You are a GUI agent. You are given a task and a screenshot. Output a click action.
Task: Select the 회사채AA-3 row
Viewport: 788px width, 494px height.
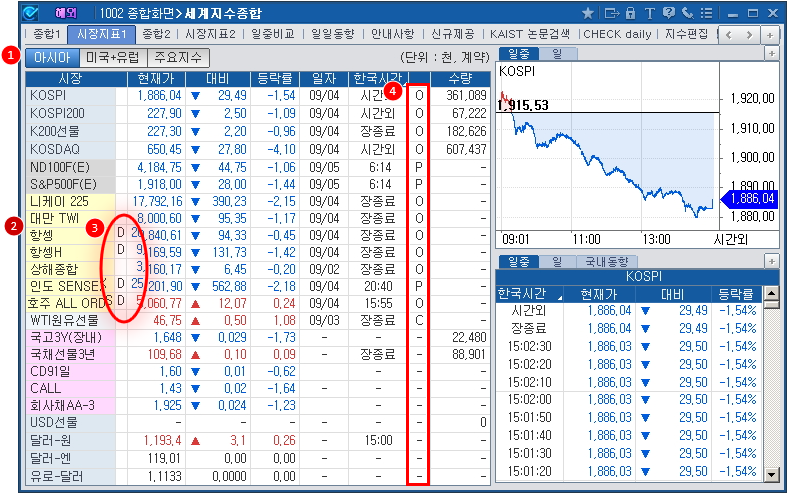pyautogui.click(x=257, y=405)
